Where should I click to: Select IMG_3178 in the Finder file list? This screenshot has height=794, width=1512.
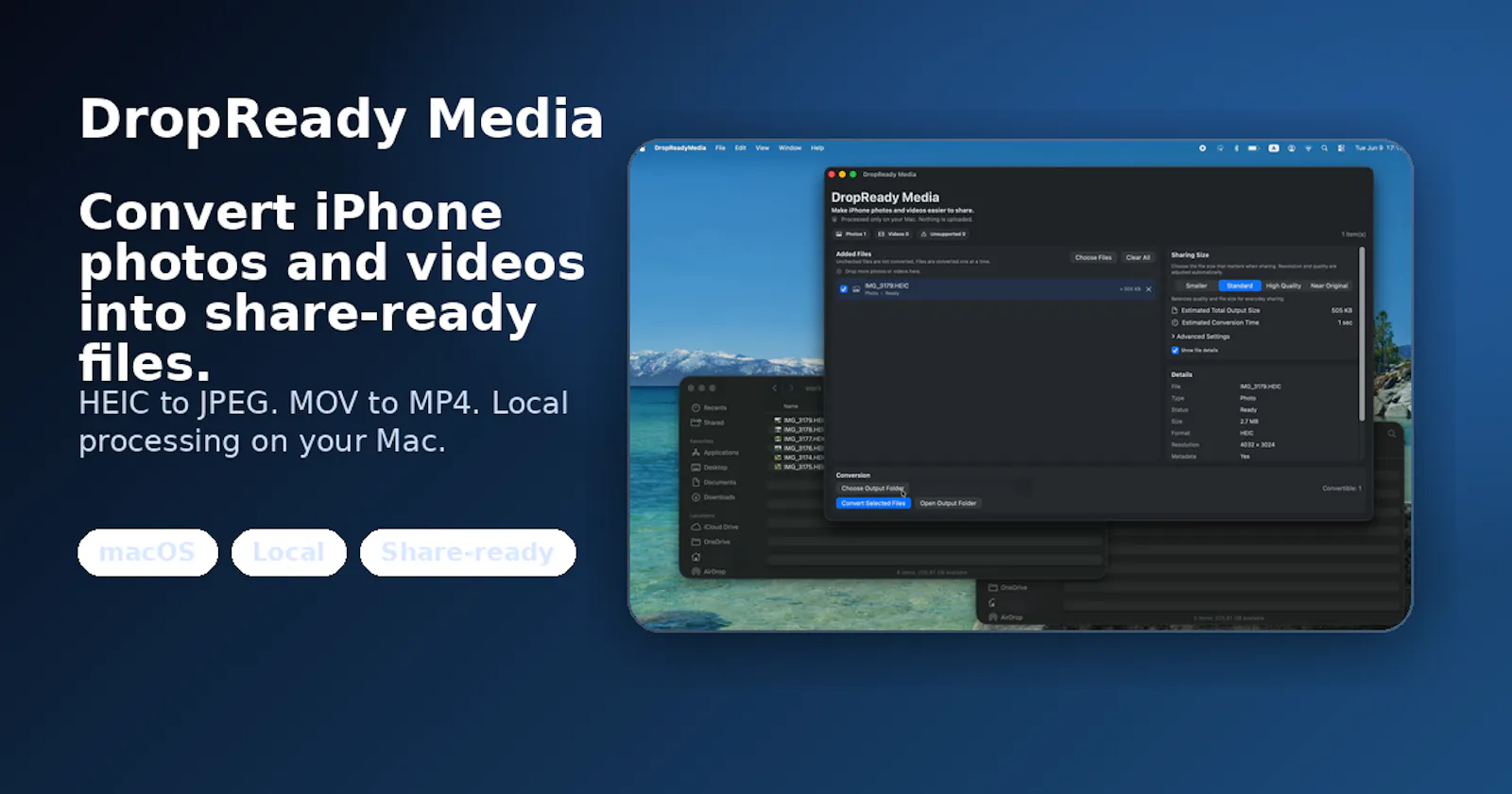pos(799,429)
